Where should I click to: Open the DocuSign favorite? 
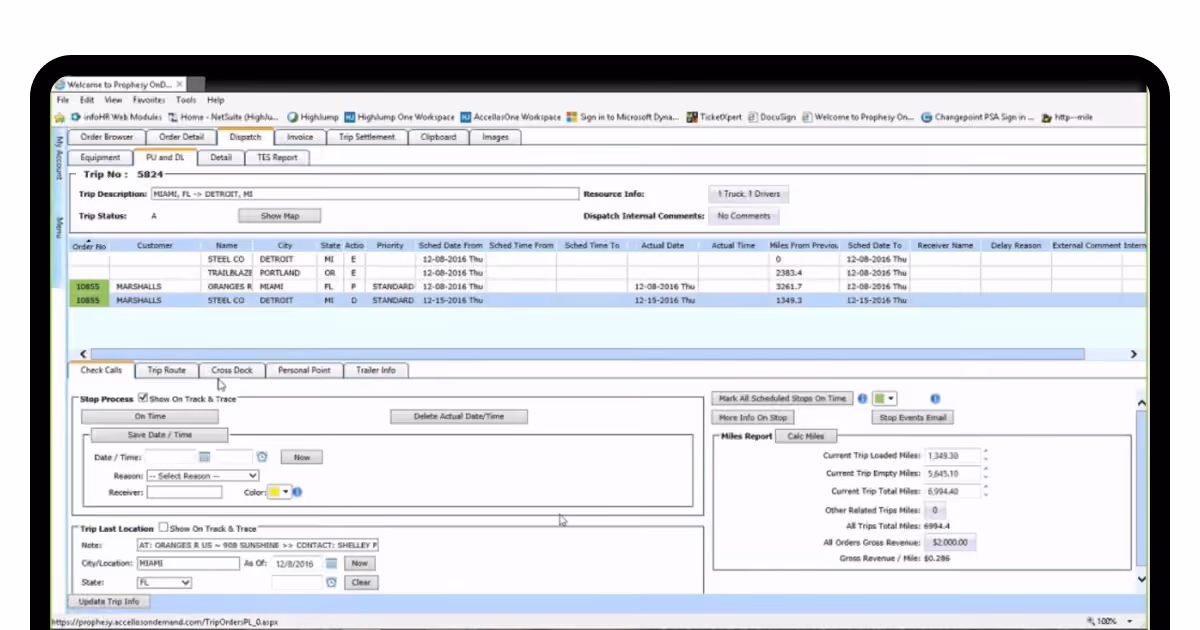772,117
